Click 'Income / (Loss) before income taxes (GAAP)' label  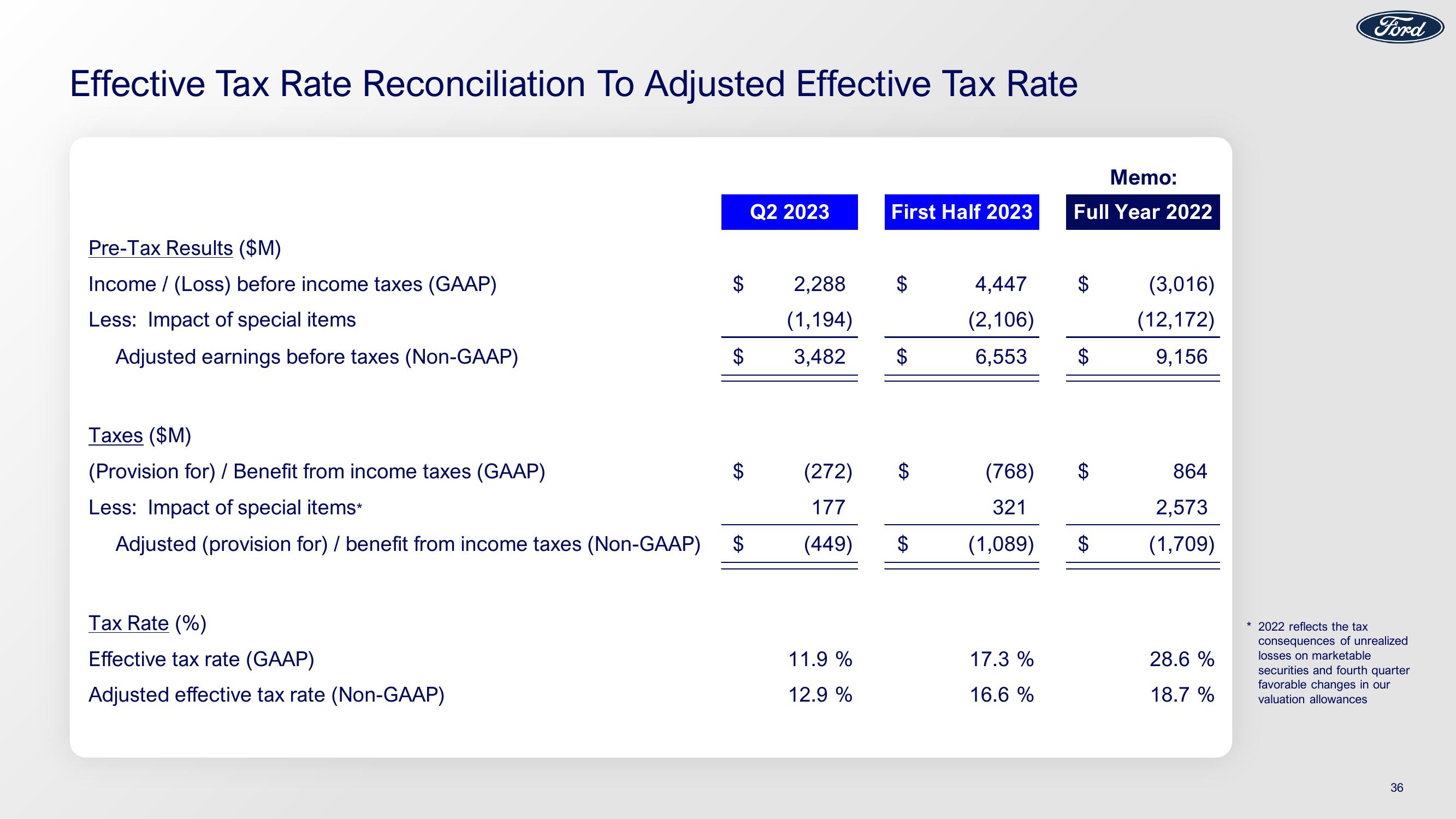(293, 284)
